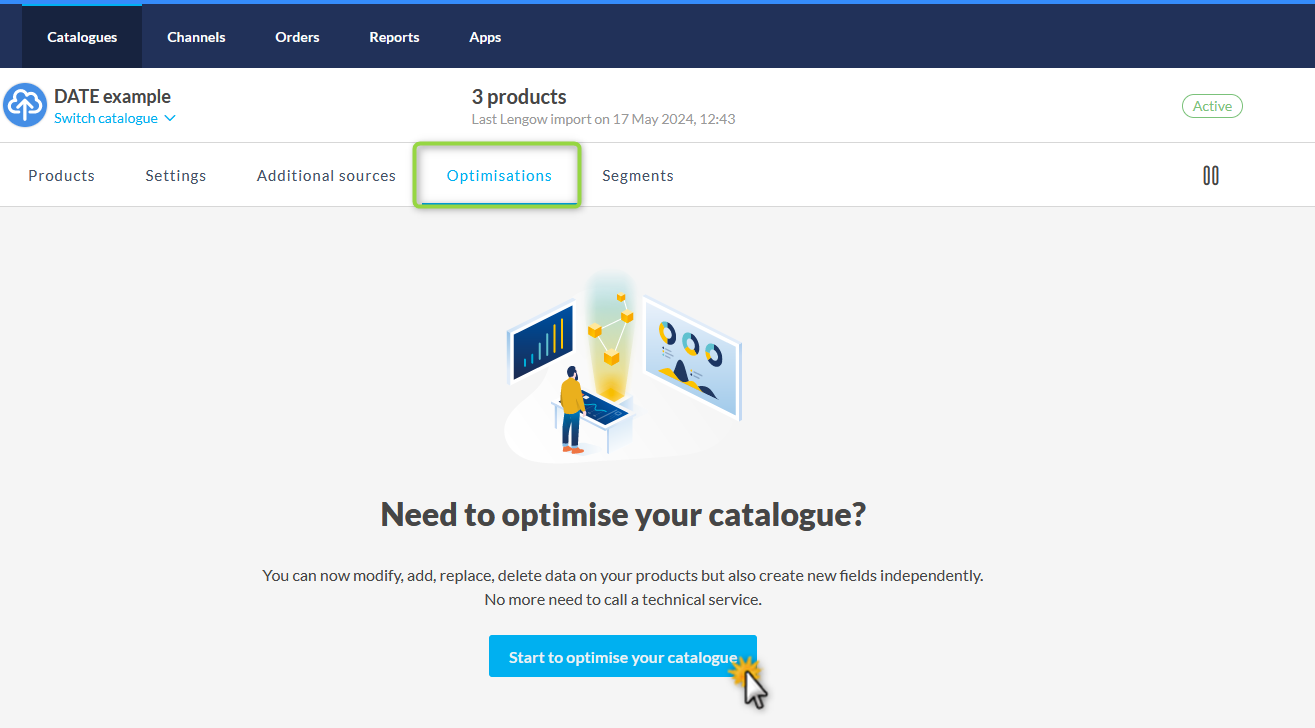Open the Catalogues menu
The width and height of the screenshot is (1315, 728).
(x=82, y=37)
